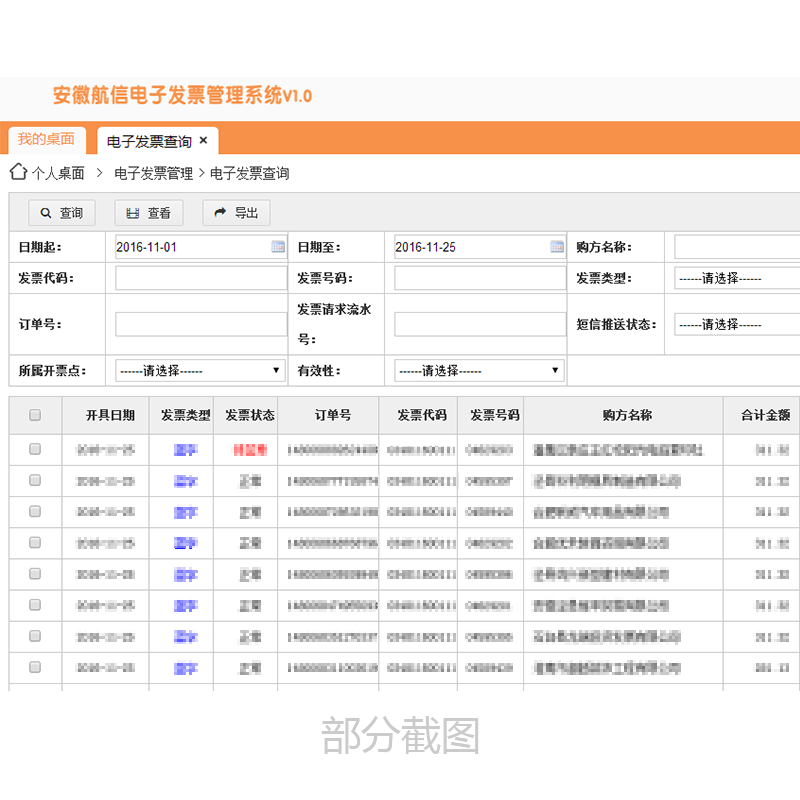
Task: Toggle the select-all checkbox in table header
Action: click(x=35, y=415)
